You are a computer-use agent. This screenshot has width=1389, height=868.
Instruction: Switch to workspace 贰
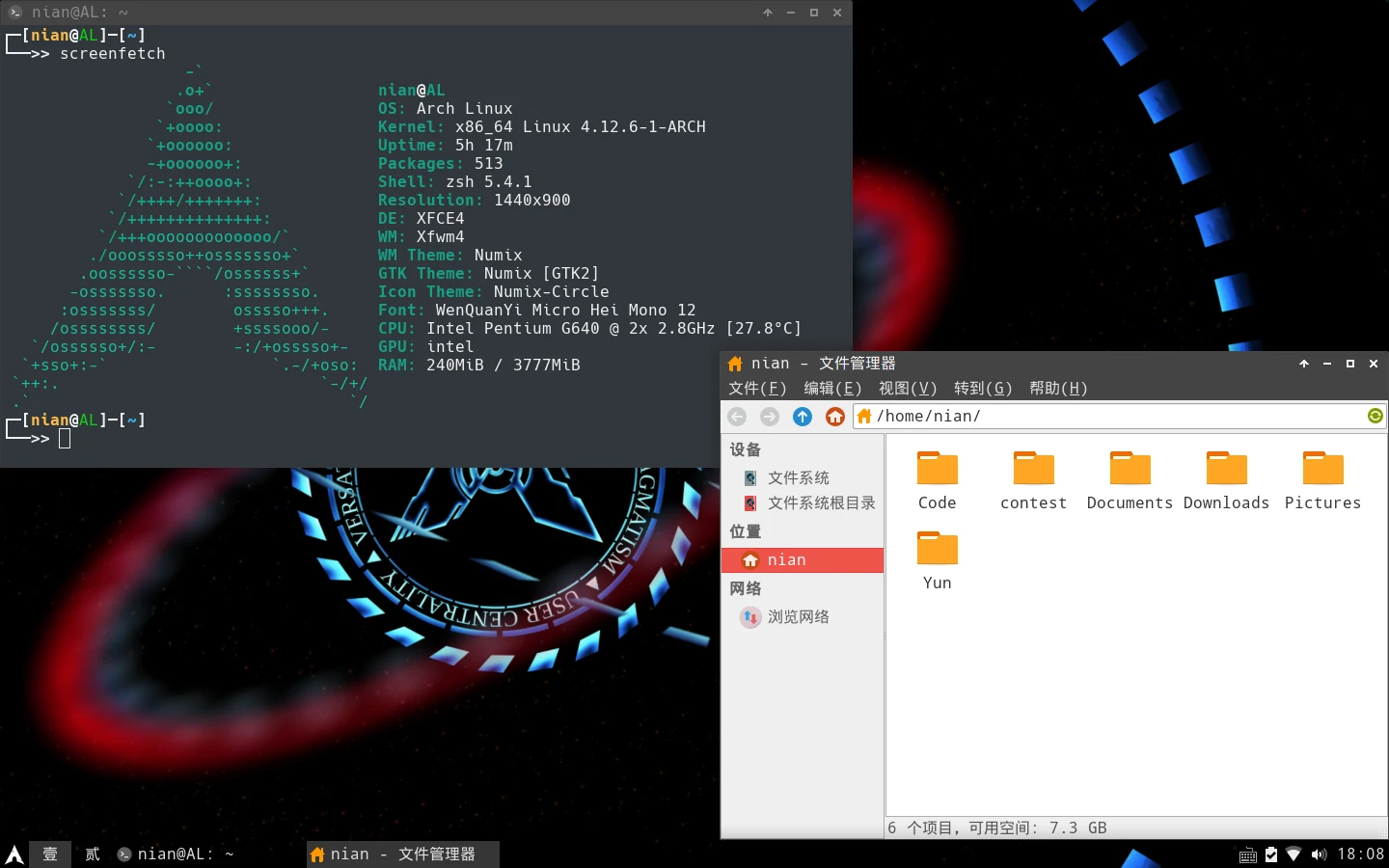tap(93, 854)
